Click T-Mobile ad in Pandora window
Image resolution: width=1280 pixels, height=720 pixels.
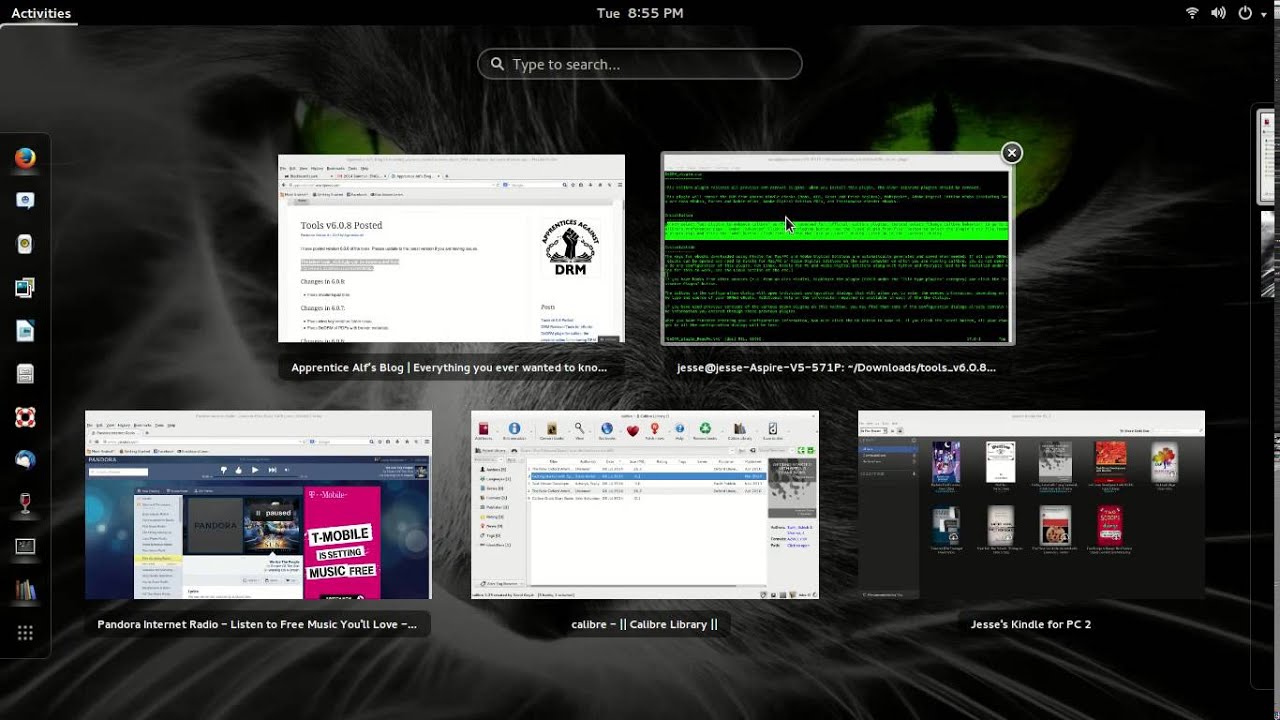341,543
